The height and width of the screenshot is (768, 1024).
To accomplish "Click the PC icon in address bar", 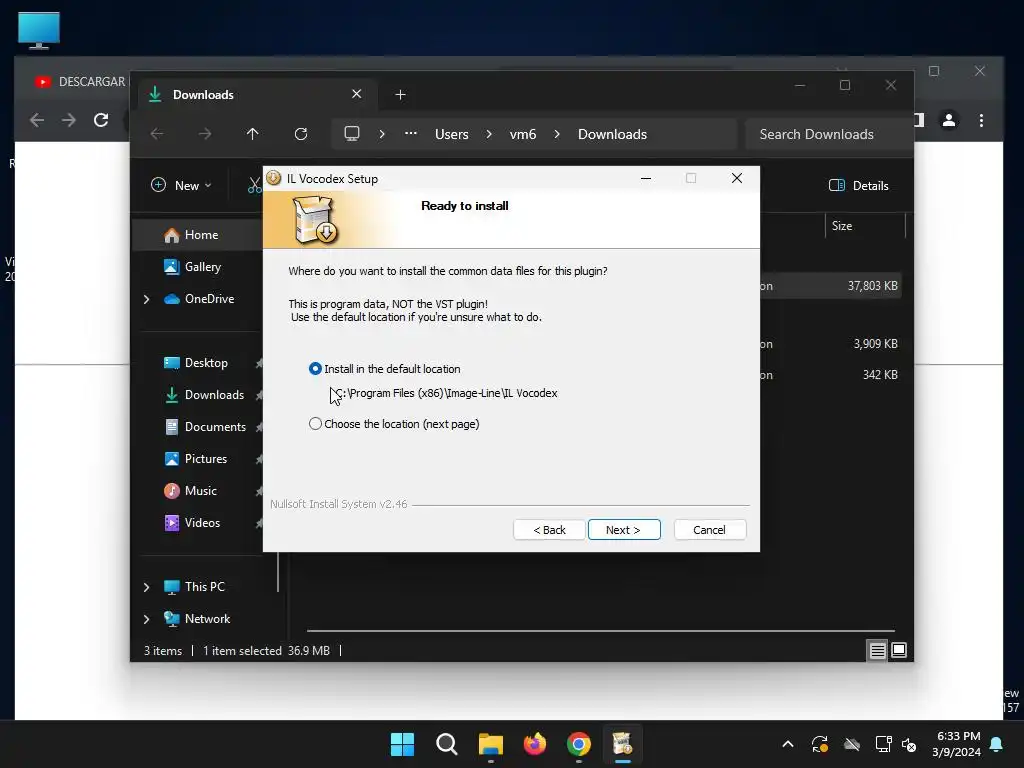I will (x=352, y=134).
